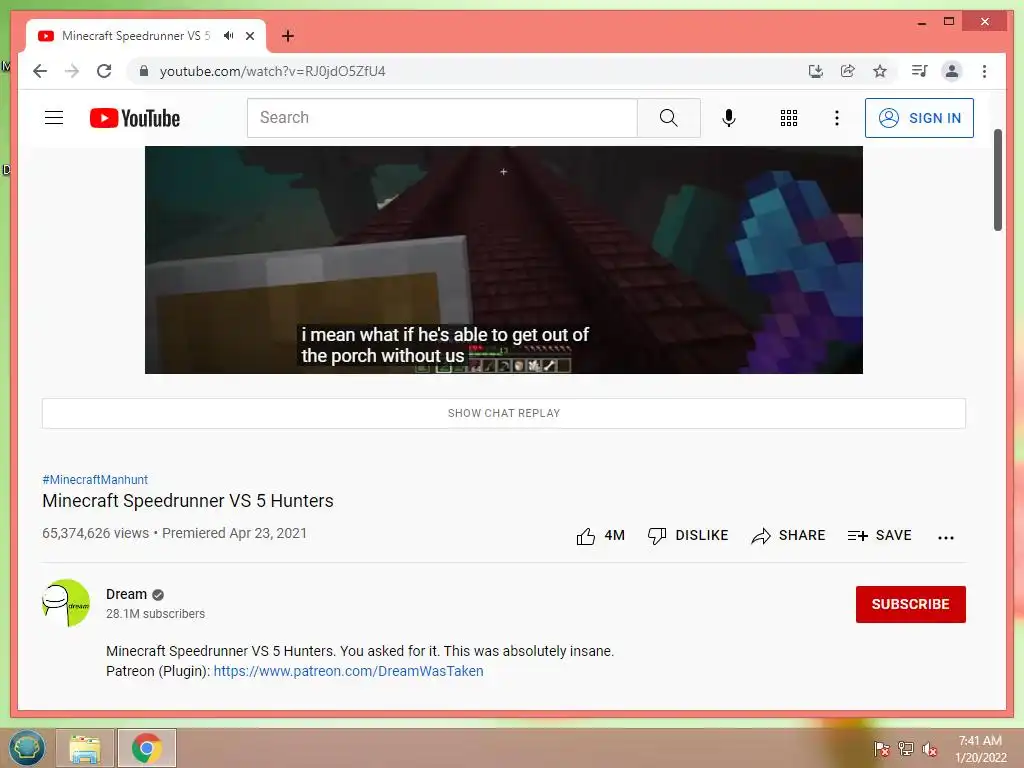Click the 28.1M subscribers text
The width and height of the screenshot is (1024, 768).
(155, 614)
